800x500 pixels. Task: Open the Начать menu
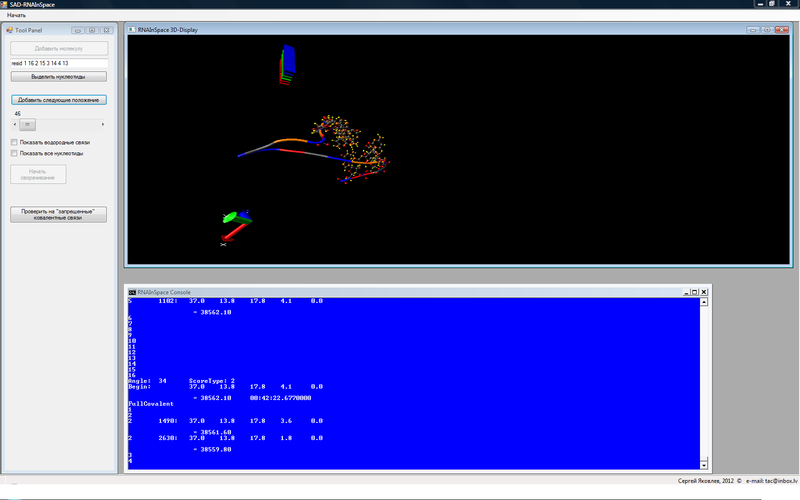pyautogui.click(x=16, y=15)
